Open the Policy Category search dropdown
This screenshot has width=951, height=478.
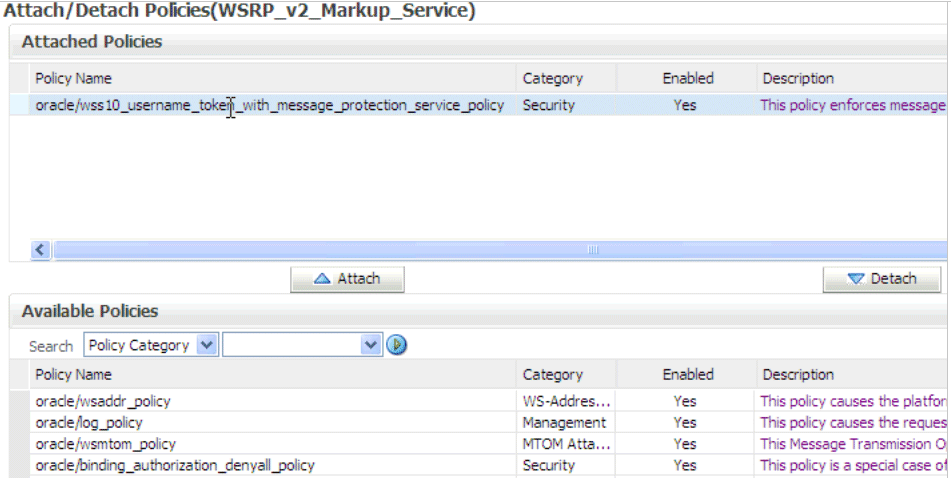pos(150,345)
